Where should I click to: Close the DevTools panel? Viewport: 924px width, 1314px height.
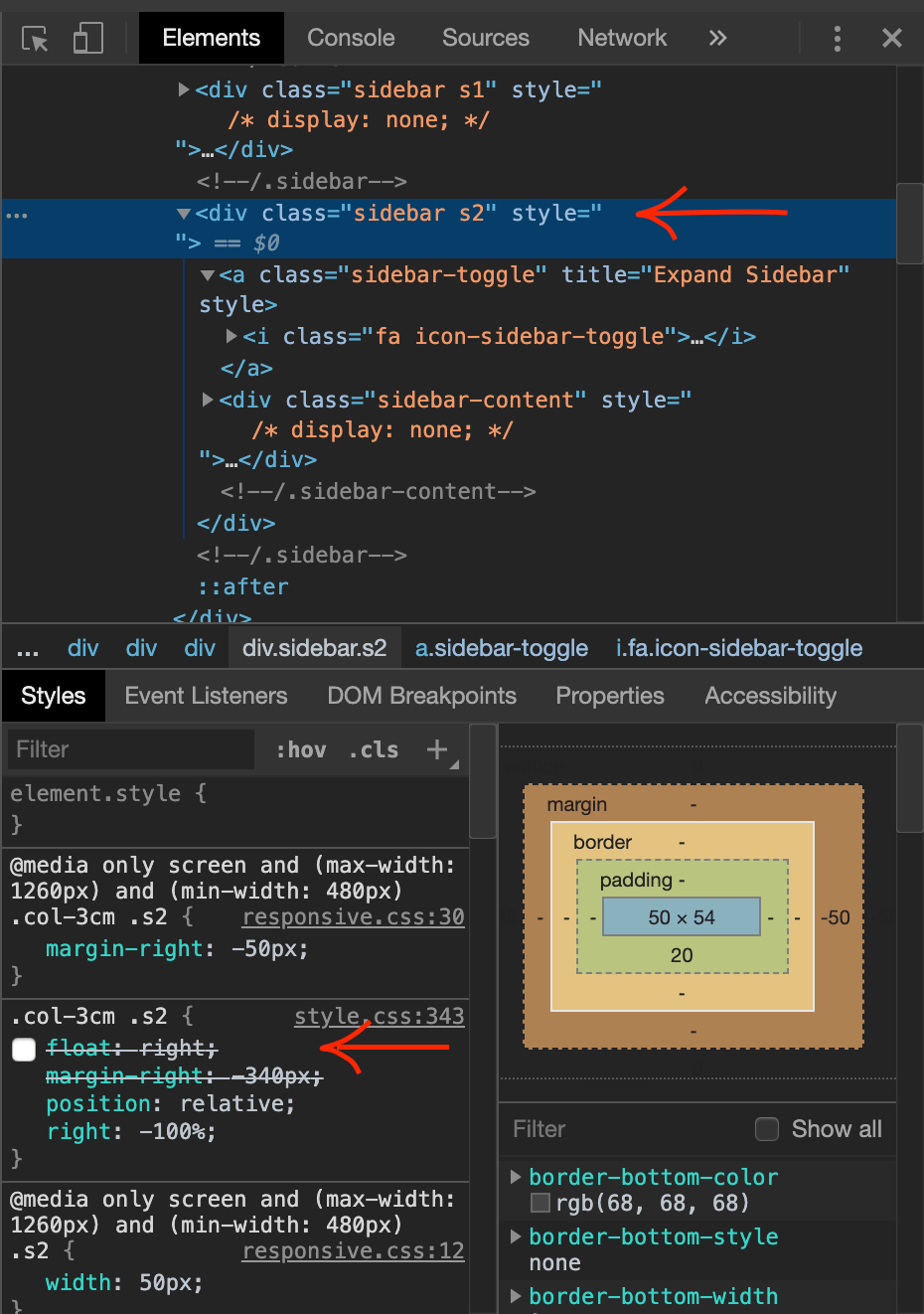tap(891, 39)
